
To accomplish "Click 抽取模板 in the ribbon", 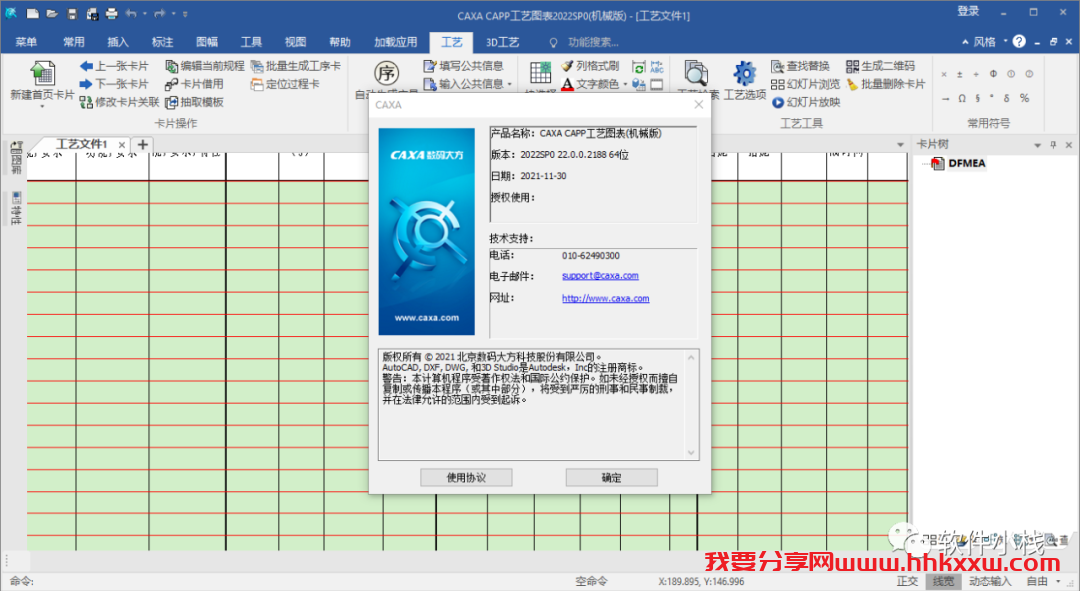I will click(x=195, y=102).
